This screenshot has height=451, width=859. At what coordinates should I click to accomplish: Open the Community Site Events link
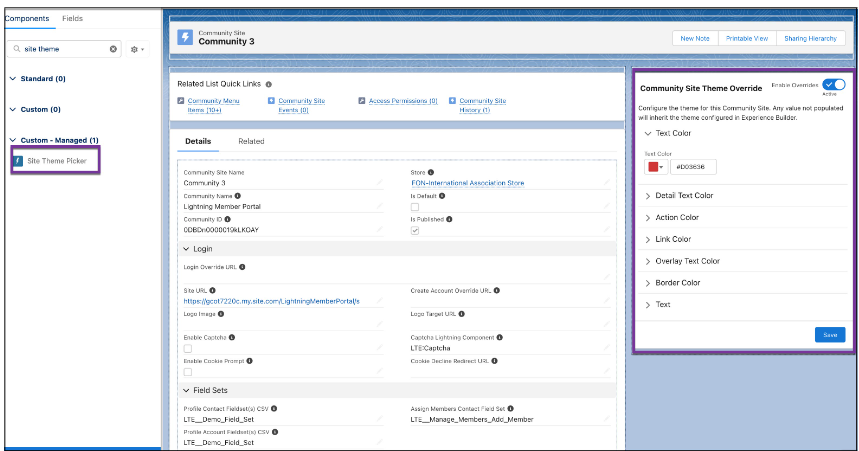302,105
